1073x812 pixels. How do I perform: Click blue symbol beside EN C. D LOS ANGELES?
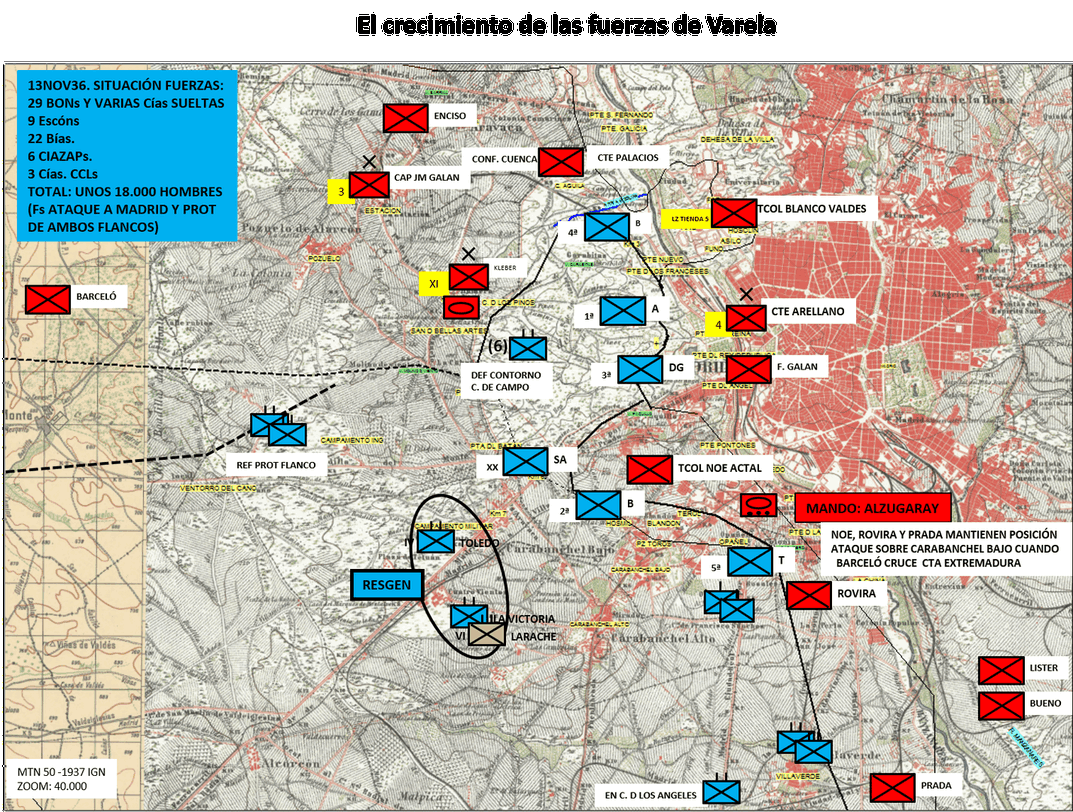tap(721, 790)
